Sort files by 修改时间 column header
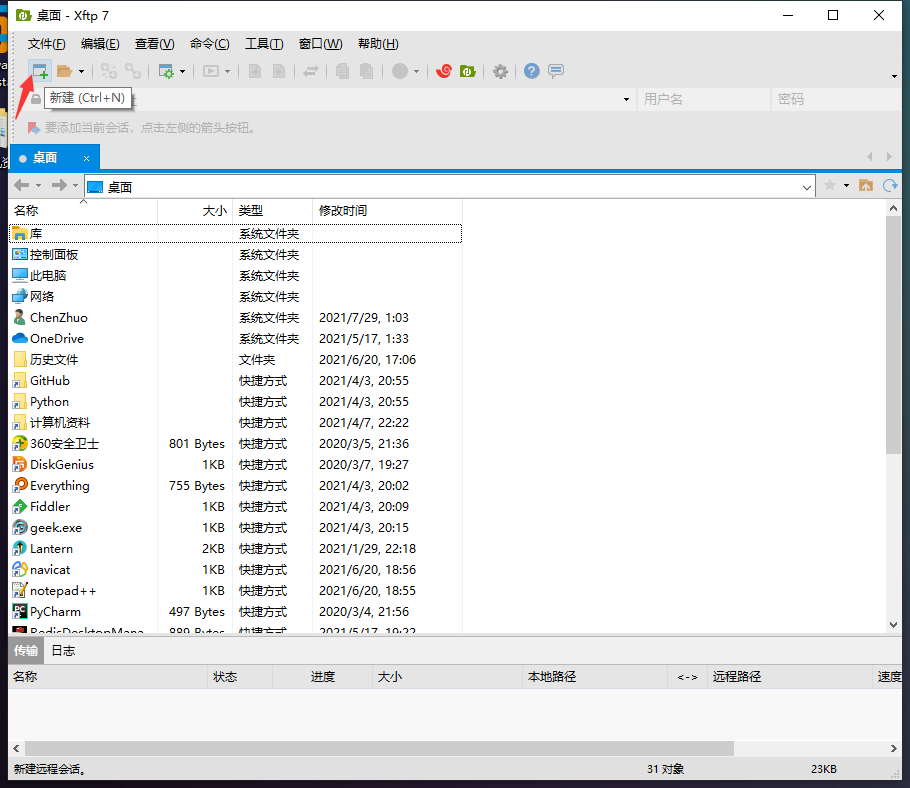Viewport: 910px width, 788px height. tap(343, 210)
